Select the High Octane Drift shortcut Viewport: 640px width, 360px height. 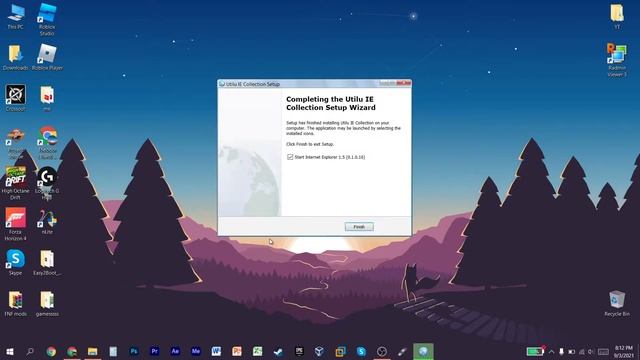tap(16, 183)
